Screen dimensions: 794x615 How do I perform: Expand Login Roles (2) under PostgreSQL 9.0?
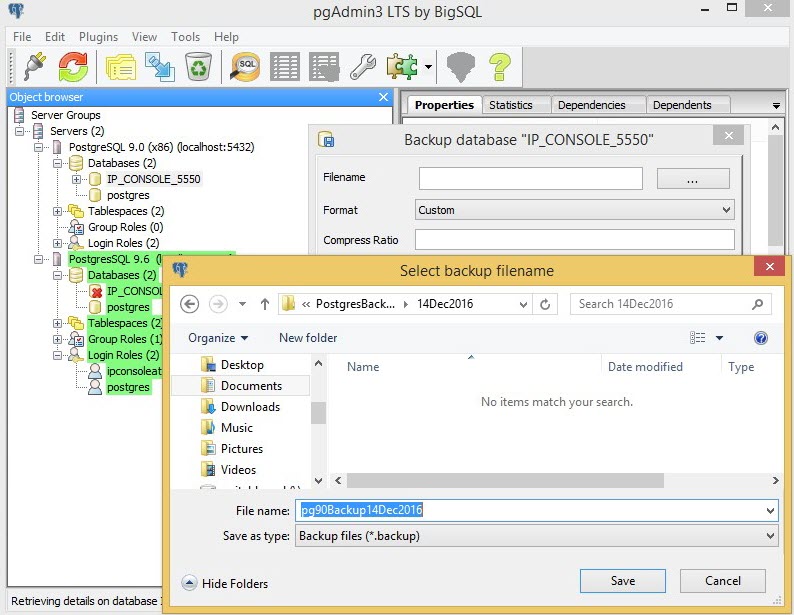point(57,243)
